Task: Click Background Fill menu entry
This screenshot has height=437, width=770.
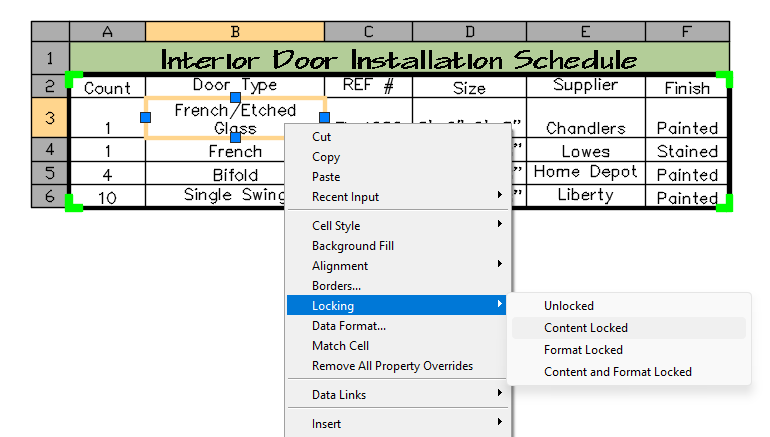Action: [352, 246]
